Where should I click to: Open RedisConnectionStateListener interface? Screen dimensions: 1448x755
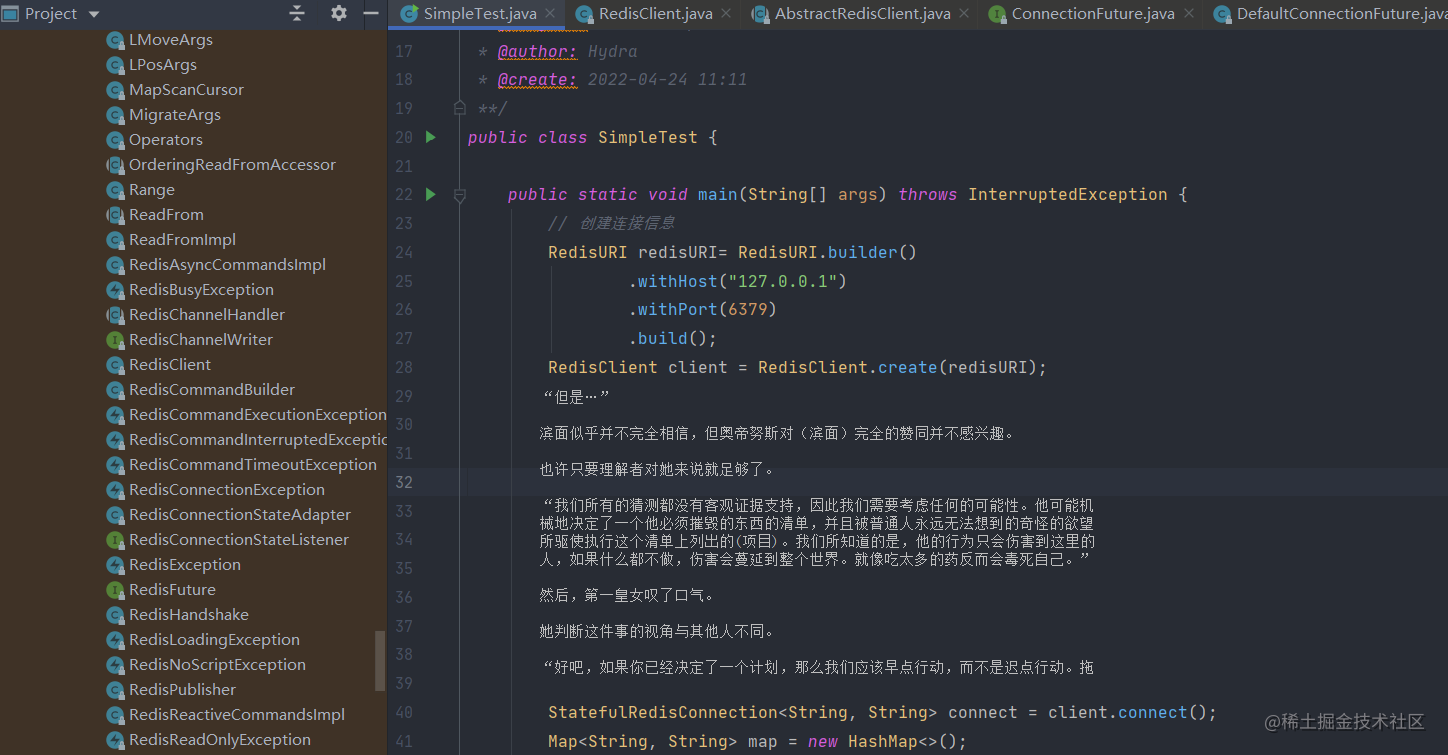(239, 540)
